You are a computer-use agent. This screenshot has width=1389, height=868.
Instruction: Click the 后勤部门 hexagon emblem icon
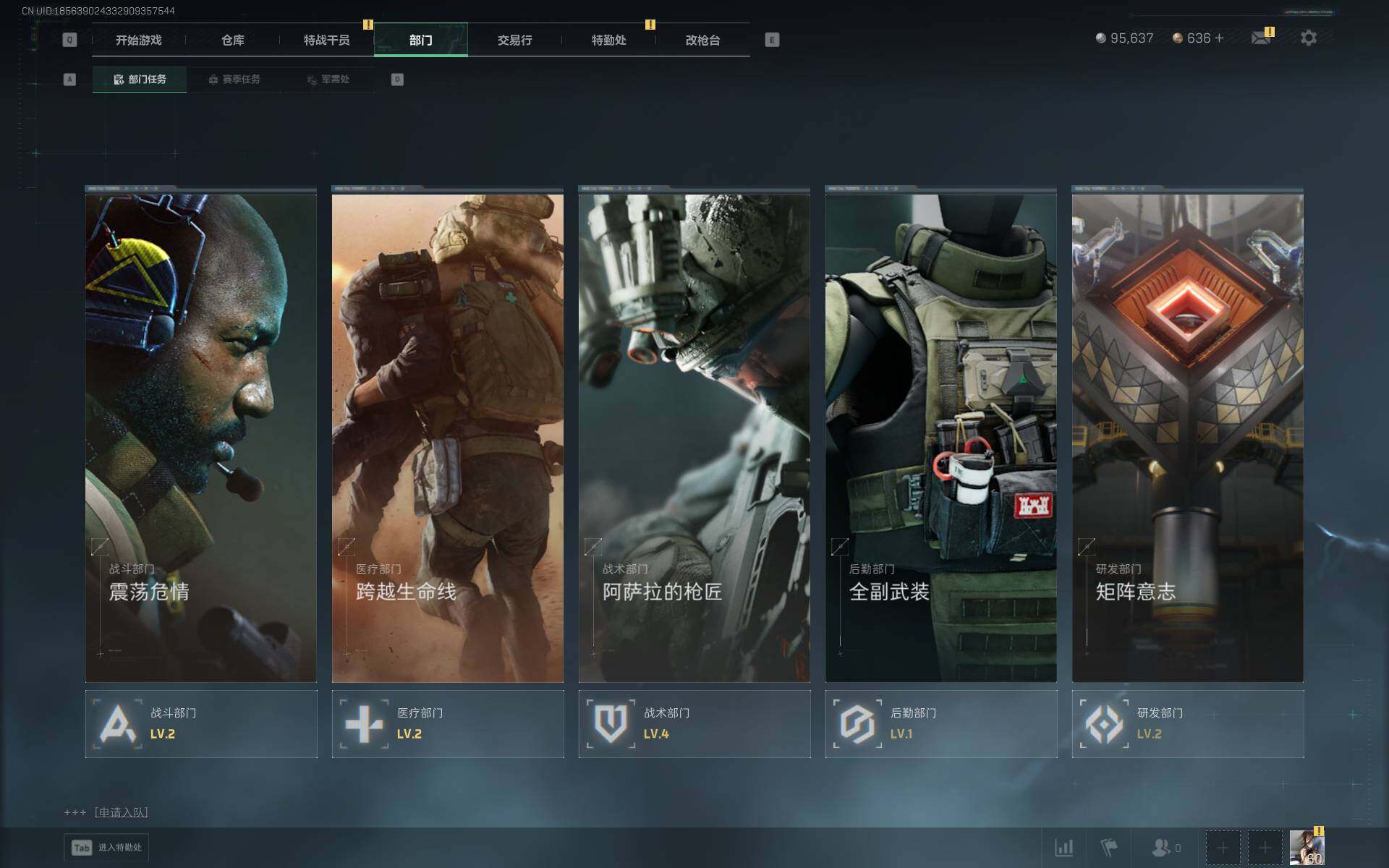click(x=858, y=723)
